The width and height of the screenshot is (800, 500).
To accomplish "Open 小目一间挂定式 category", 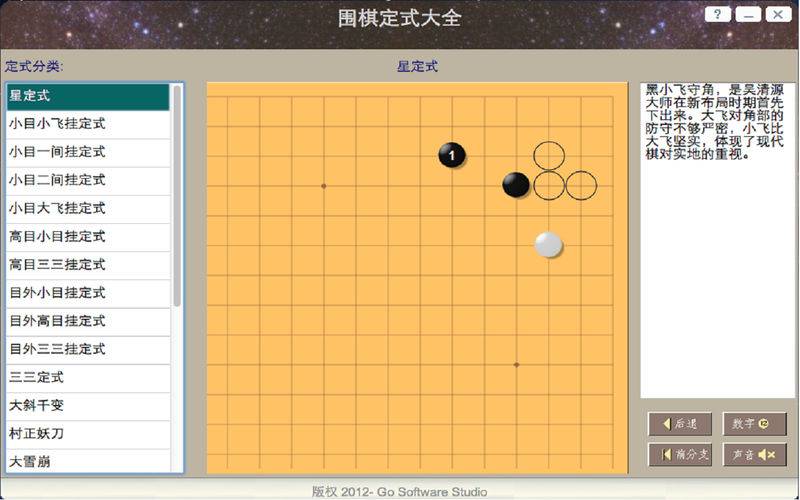I will [x=88, y=152].
